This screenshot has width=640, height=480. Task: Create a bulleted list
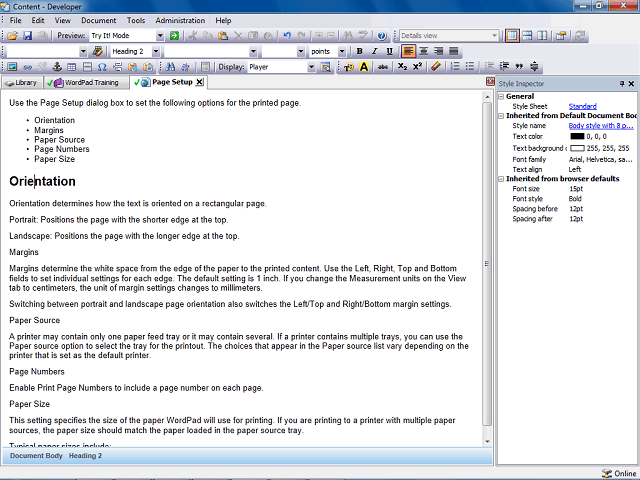tap(470, 67)
